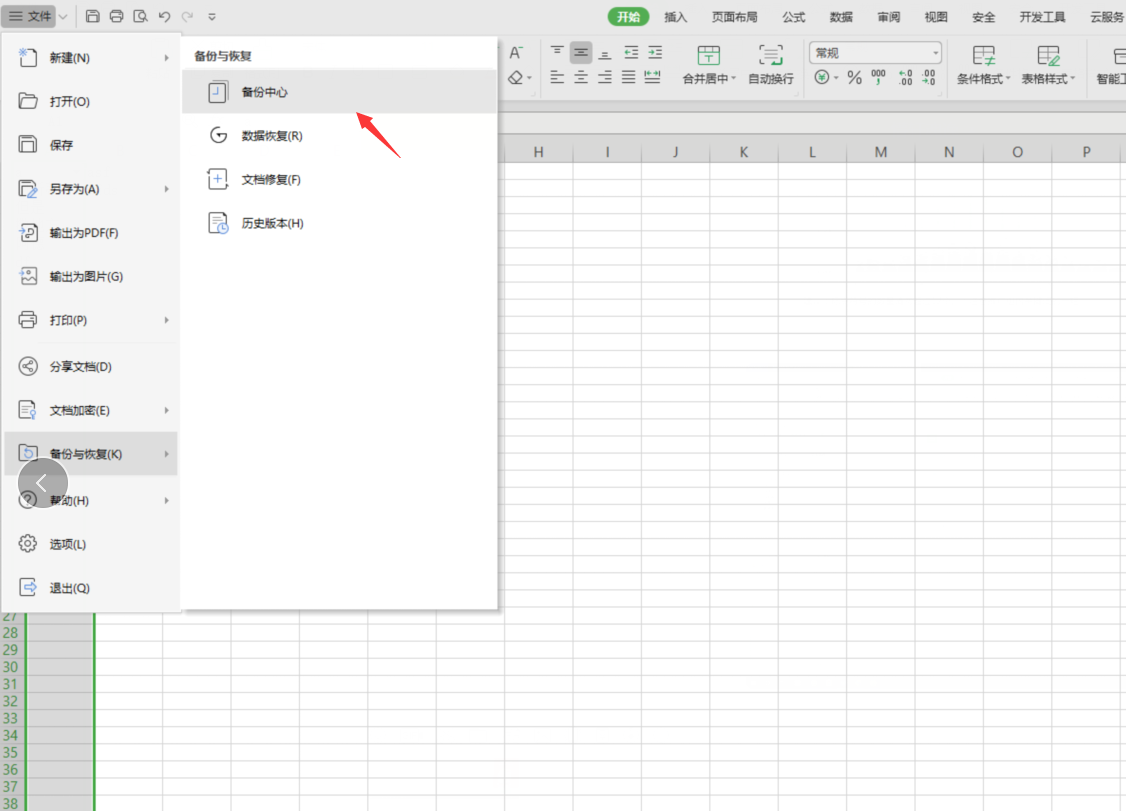1126x811 pixels.
Task: Toggle vertical center alignment button
Action: pos(581,53)
